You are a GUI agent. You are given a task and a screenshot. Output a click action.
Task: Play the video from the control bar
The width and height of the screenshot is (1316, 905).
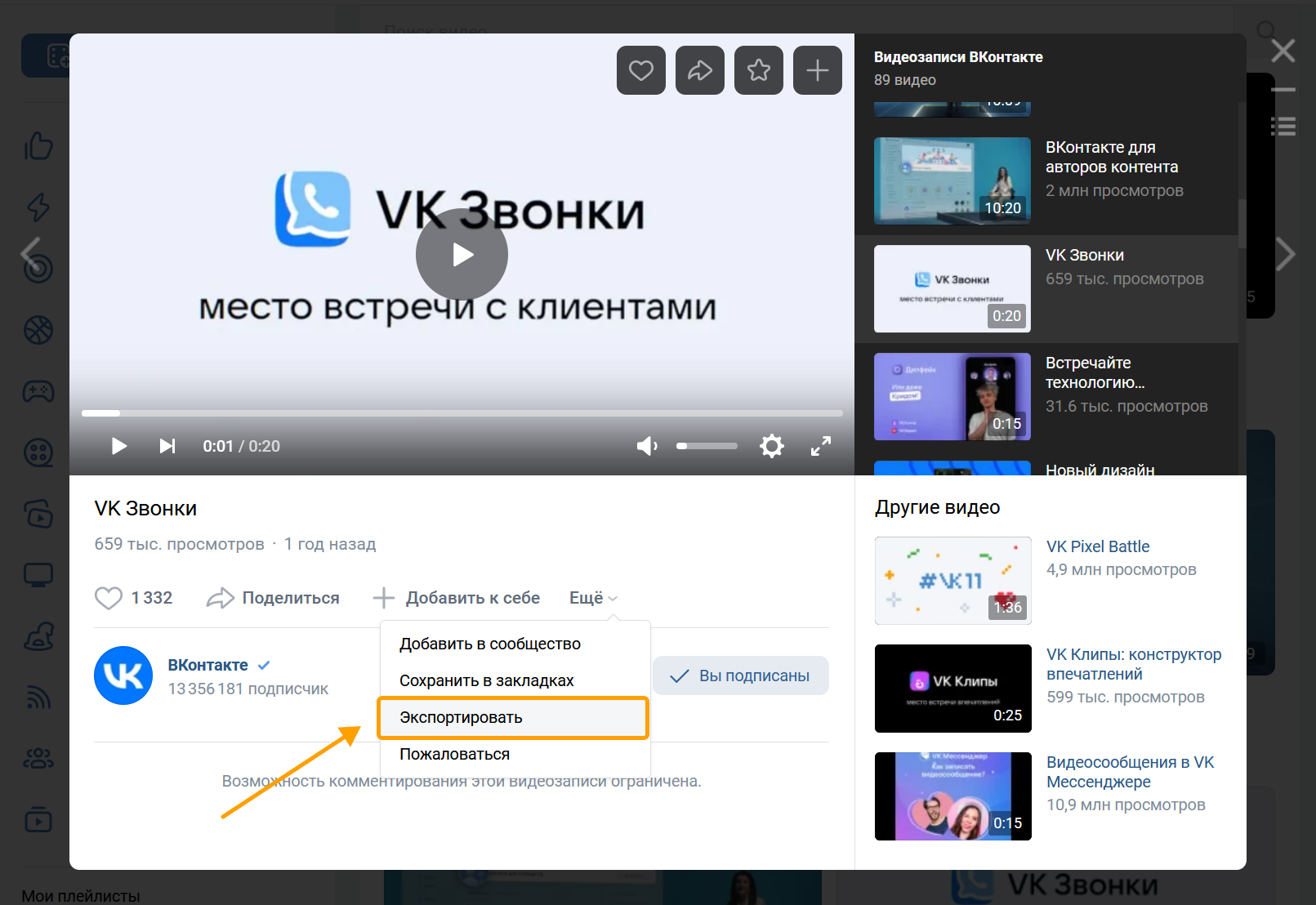[118, 446]
